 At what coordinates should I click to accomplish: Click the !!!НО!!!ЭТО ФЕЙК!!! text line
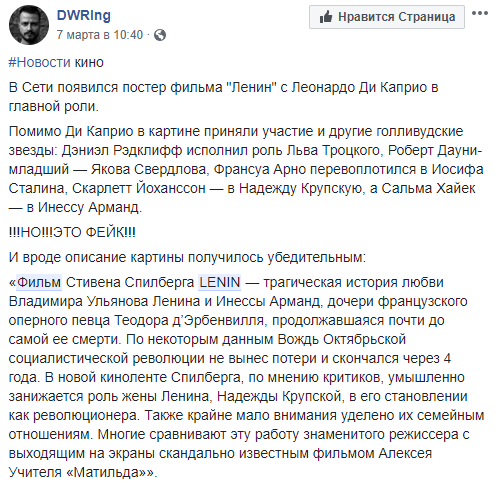(x=72, y=232)
